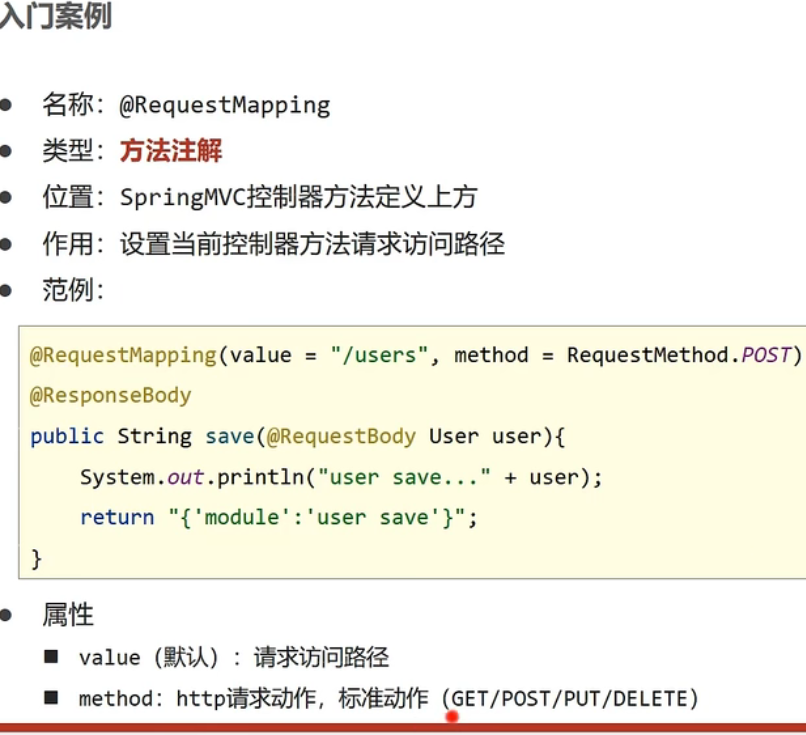806x735 pixels.
Task: Click the 设置当前控制器方法请求访问路径 description
Action: coord(312,244)
